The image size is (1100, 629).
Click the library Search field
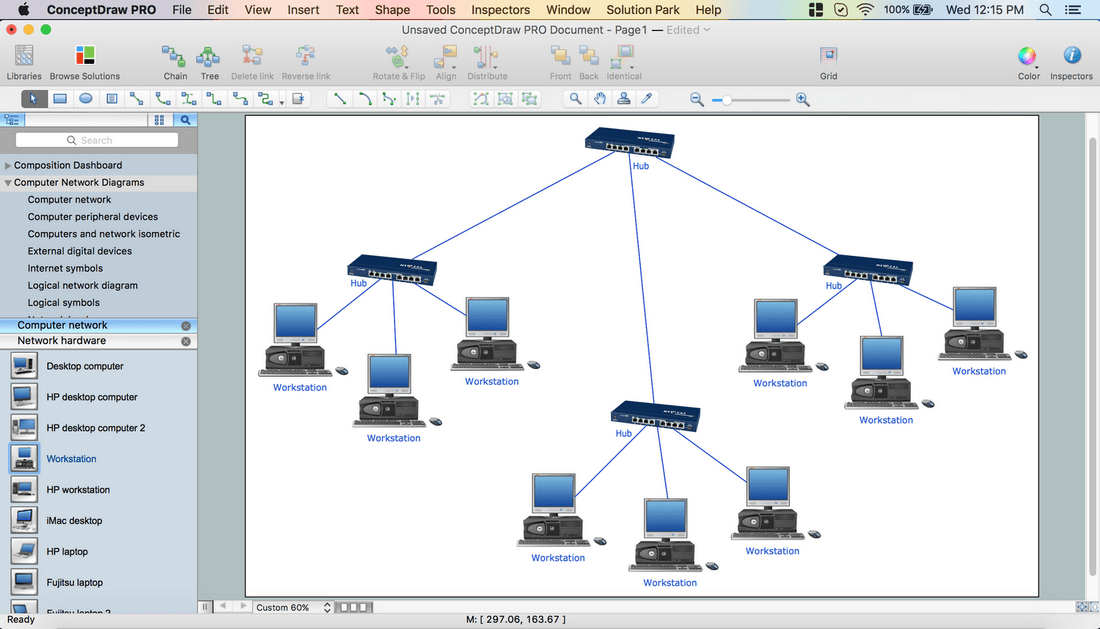[97, 140]
